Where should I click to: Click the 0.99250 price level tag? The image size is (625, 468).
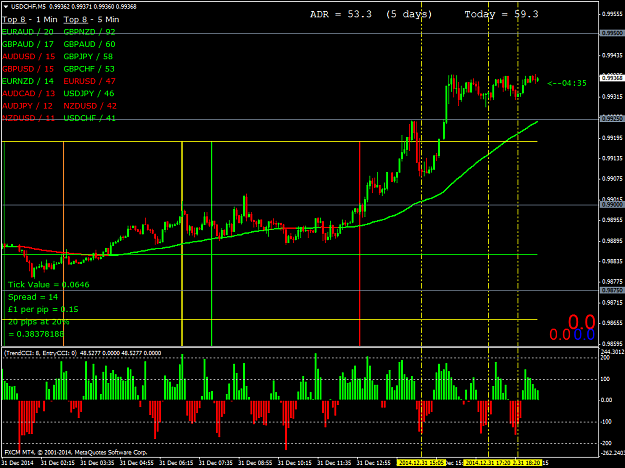pyautogui.click(x=611, y=119)
